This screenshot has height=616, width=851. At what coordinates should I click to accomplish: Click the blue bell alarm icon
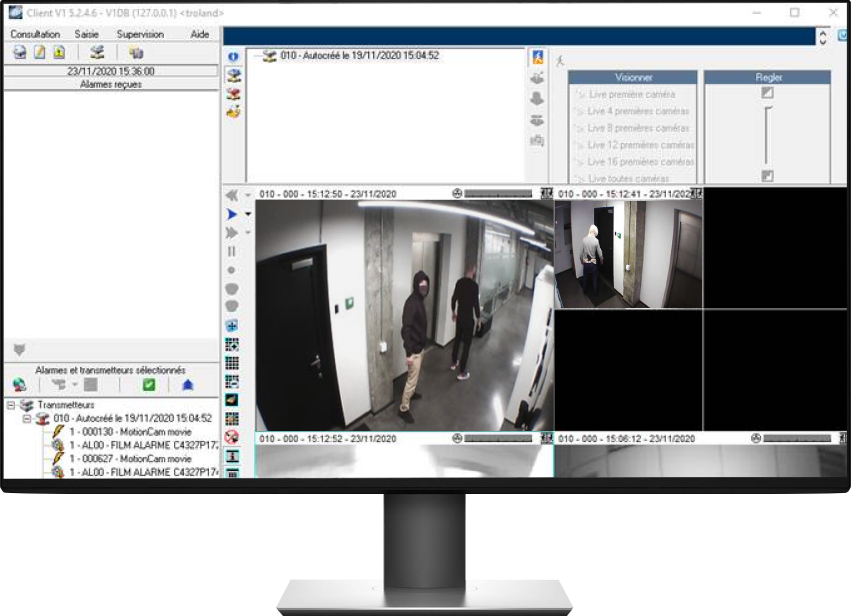(x=188, y=385)
